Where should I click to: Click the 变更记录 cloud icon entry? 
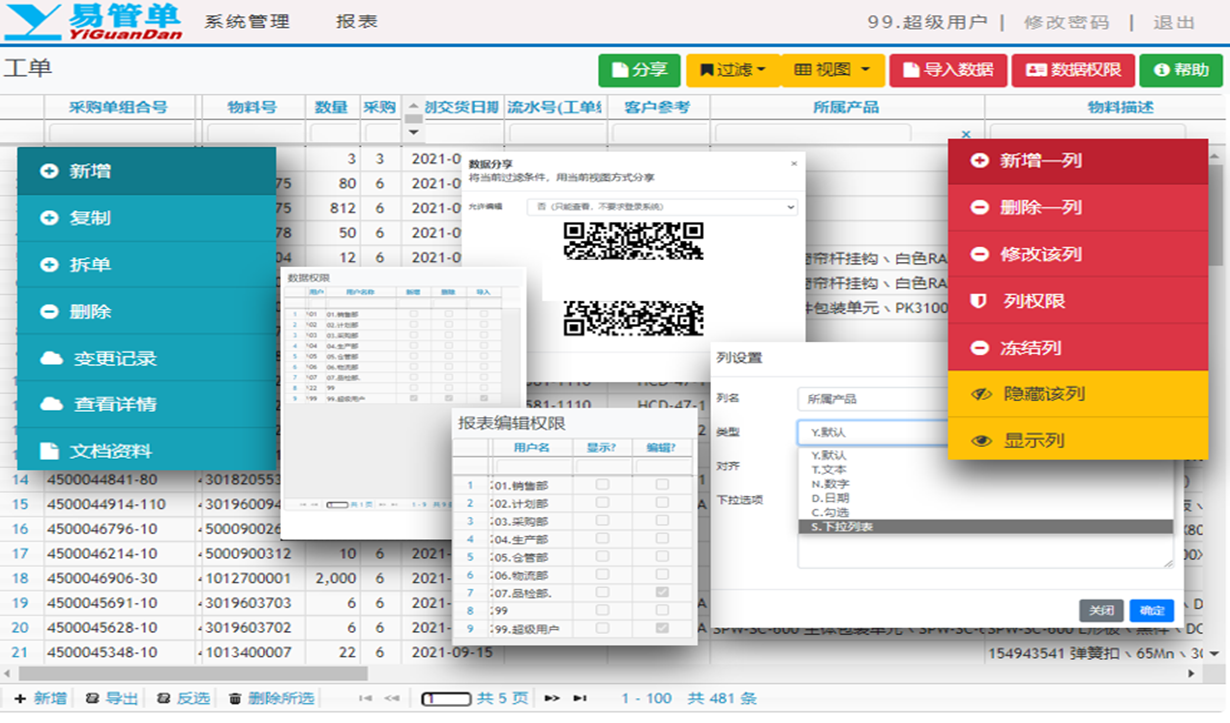(x=51, y=358)
